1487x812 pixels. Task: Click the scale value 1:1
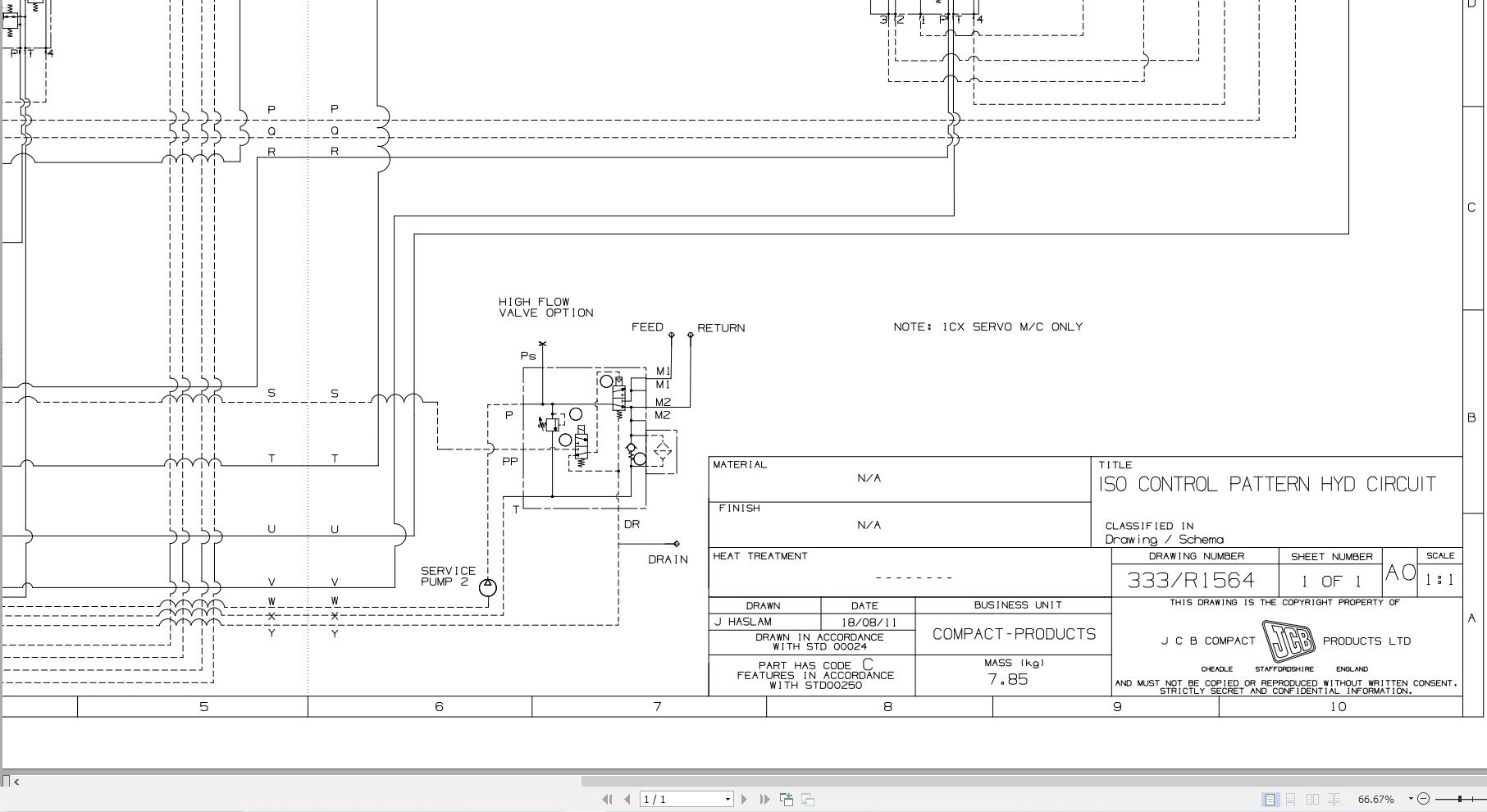[x=1439, y=580]
